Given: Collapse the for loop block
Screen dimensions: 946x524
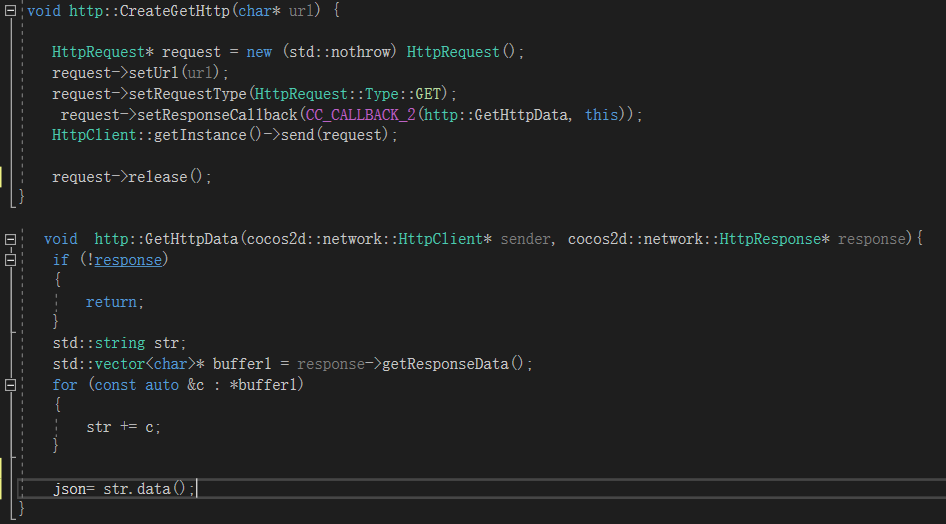Looking at the screenshot, I should coord(10,385).
